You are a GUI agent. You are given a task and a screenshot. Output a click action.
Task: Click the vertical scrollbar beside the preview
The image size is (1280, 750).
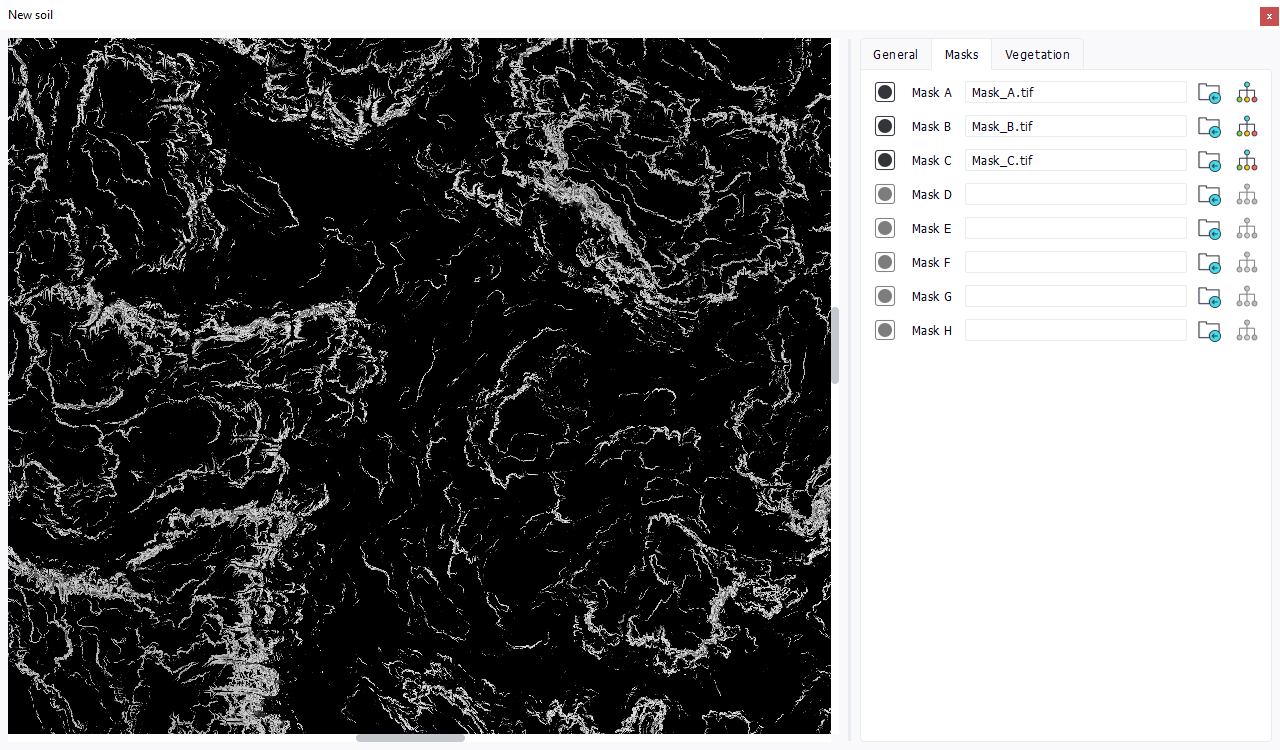click(x=836, y=345)
